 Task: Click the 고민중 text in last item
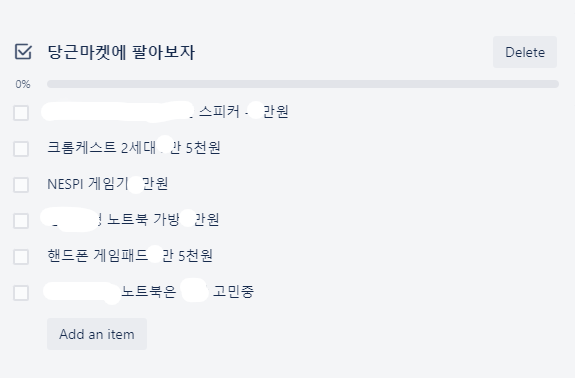tap(234, 291)
